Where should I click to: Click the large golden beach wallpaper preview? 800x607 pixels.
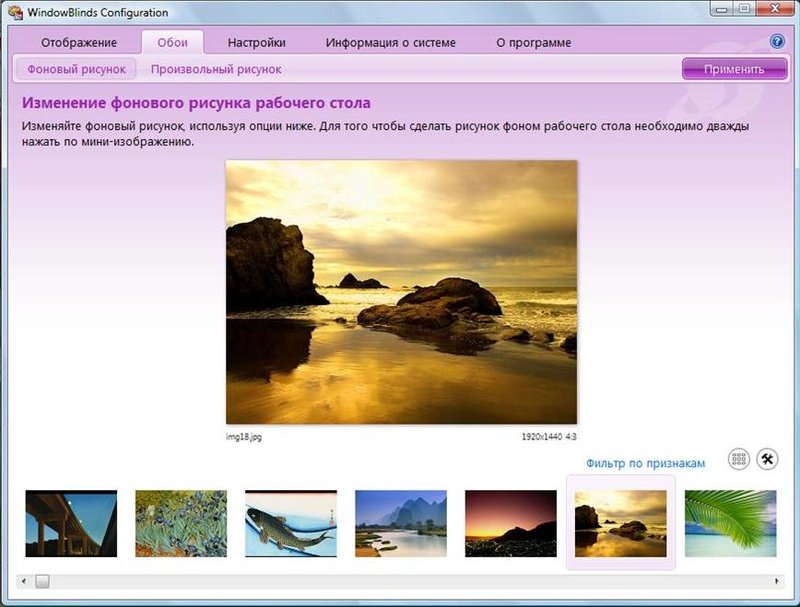[x=402, y=292]
